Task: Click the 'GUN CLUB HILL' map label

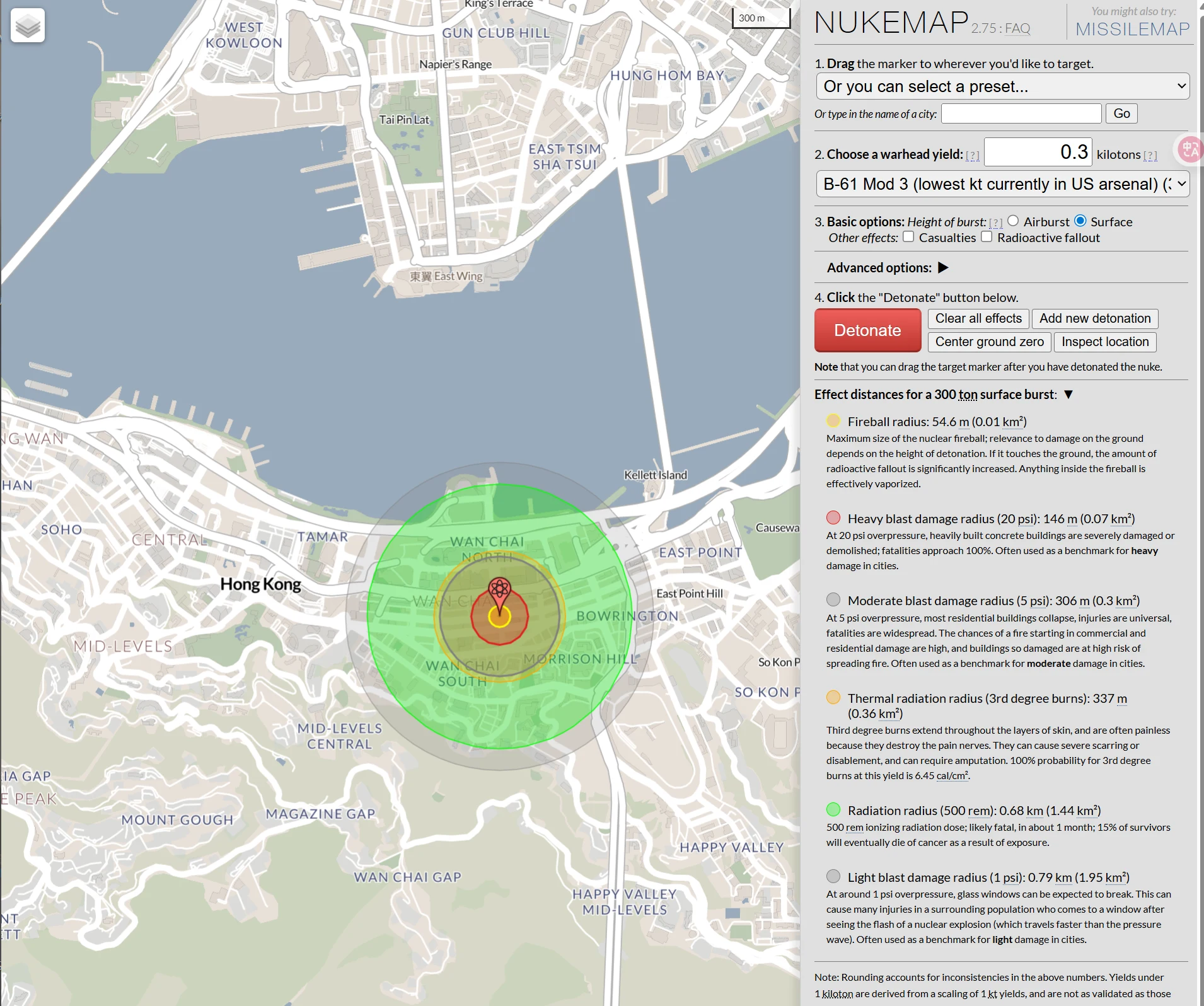Action: (x=495, y=33)
